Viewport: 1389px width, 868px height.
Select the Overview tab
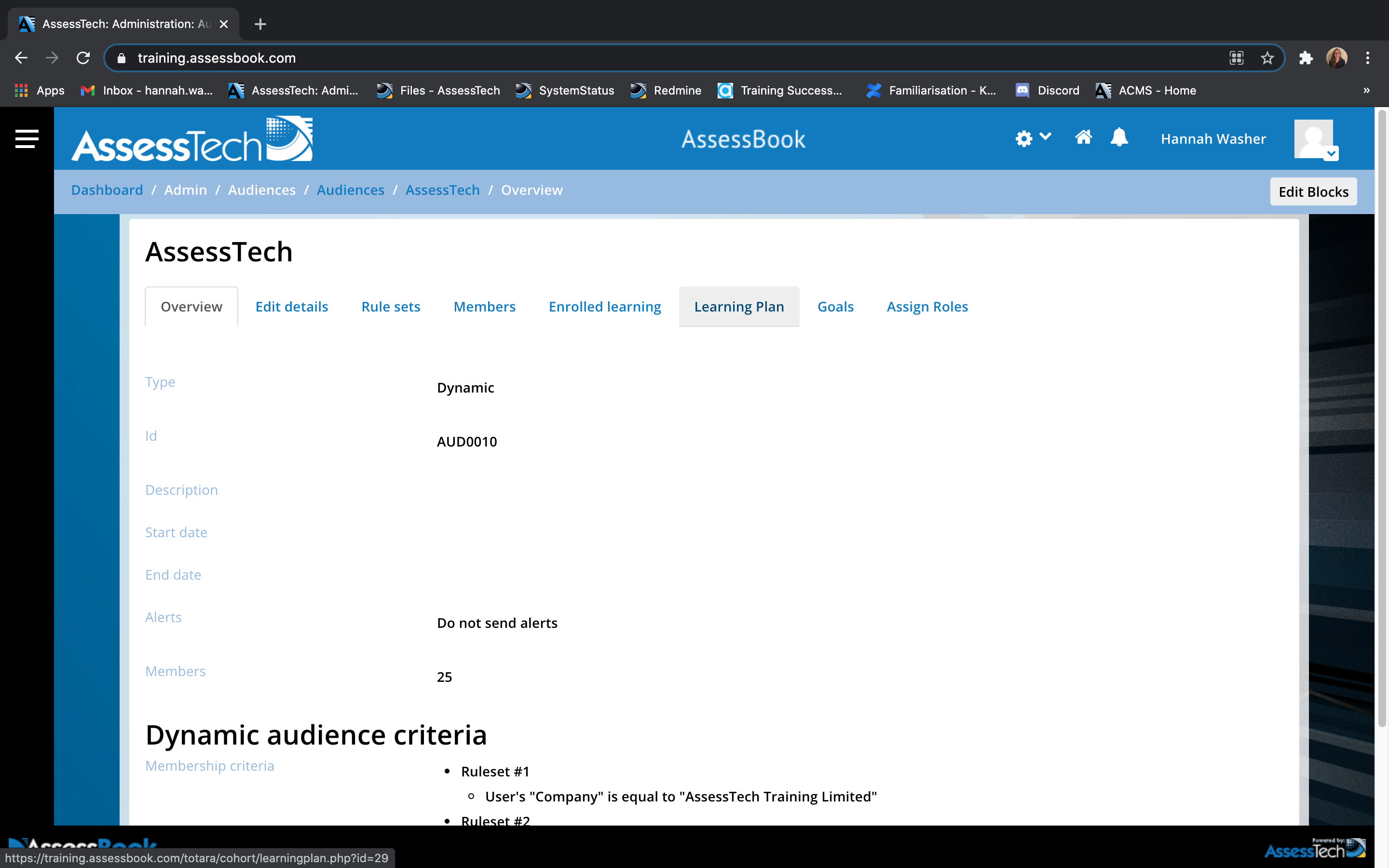coord(191,307)
